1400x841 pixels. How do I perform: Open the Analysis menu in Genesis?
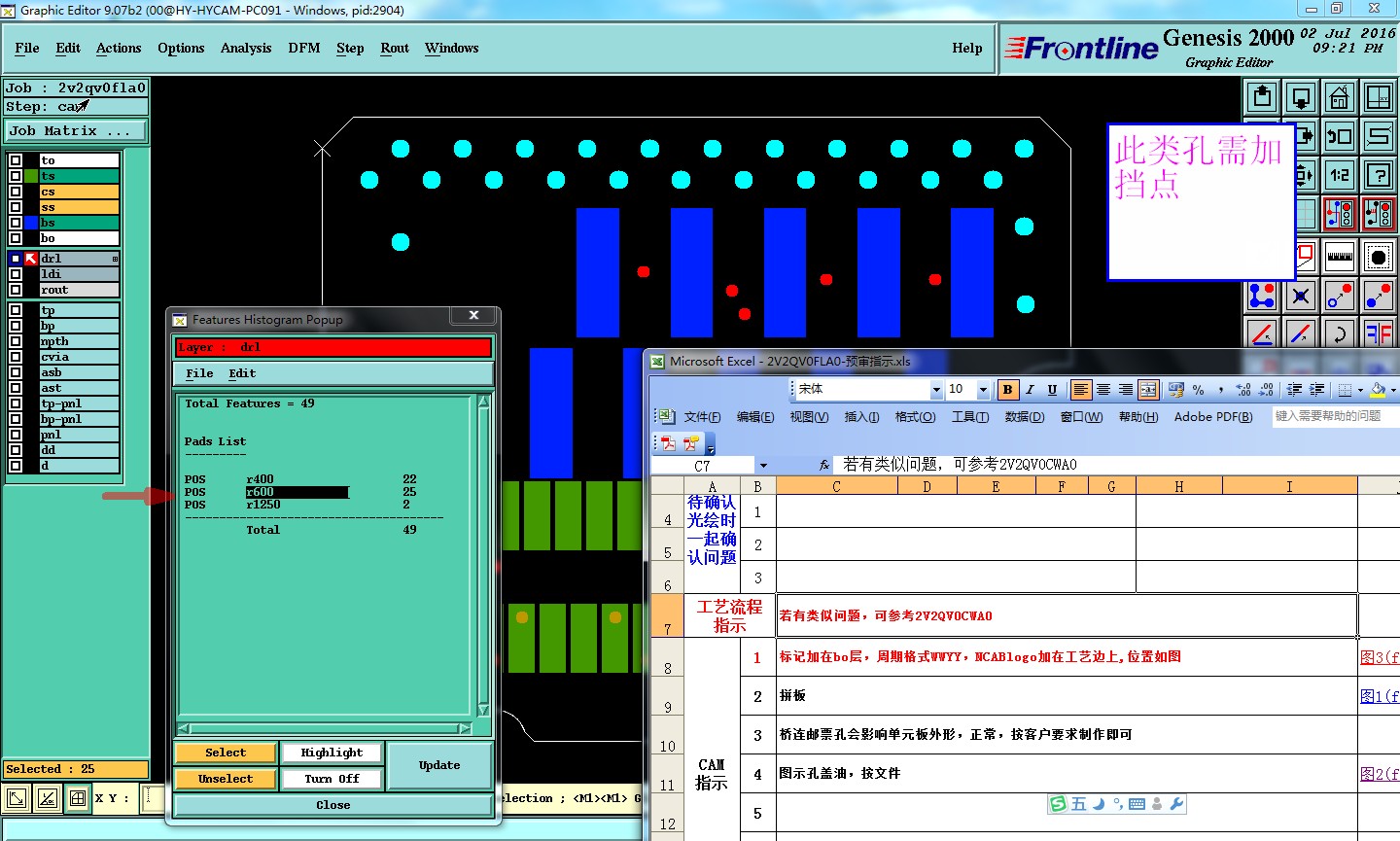point(246,48)
